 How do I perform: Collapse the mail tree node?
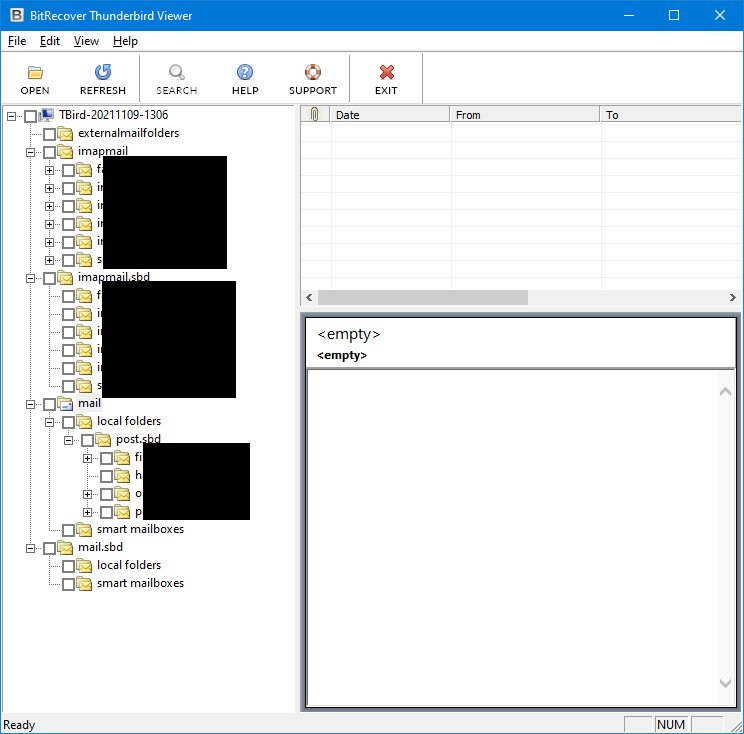click(30, 405)
